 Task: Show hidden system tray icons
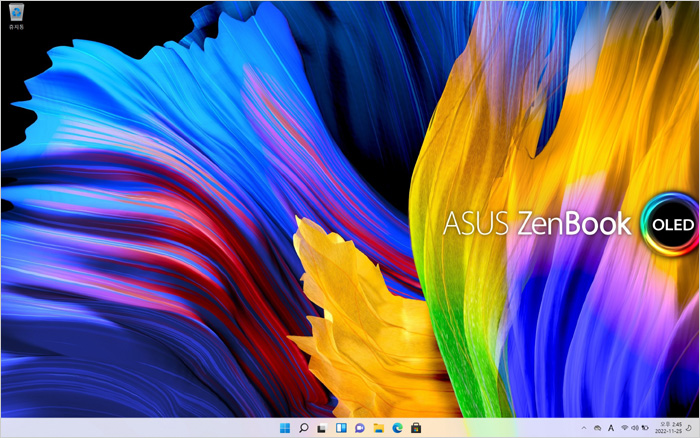(x=583, y=428)
